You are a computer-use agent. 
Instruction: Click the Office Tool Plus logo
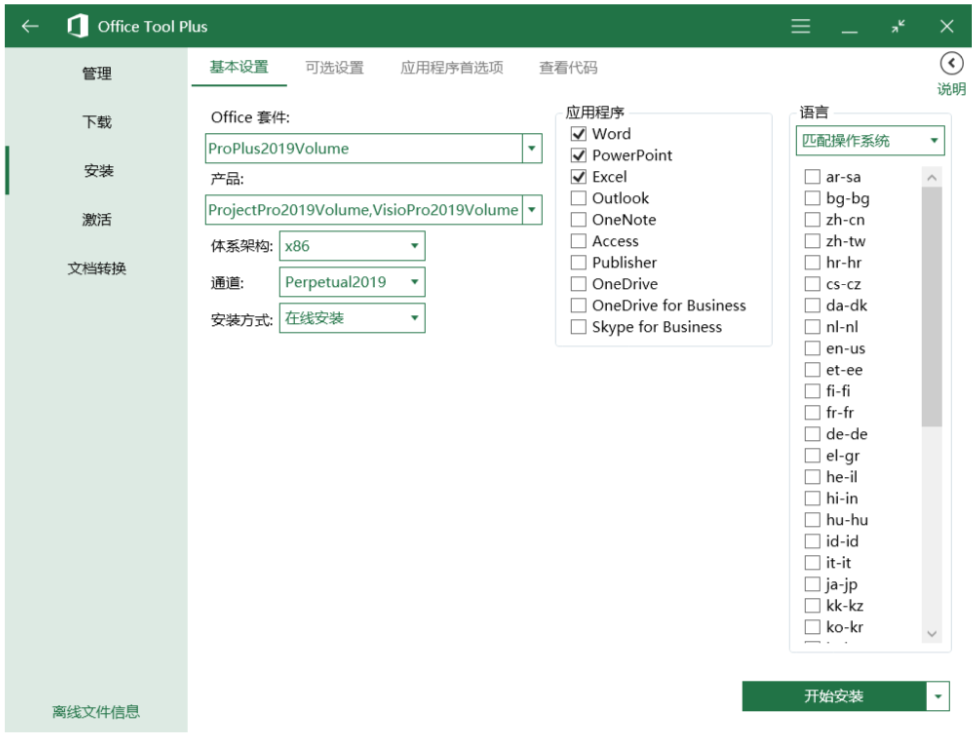point(77,27)
